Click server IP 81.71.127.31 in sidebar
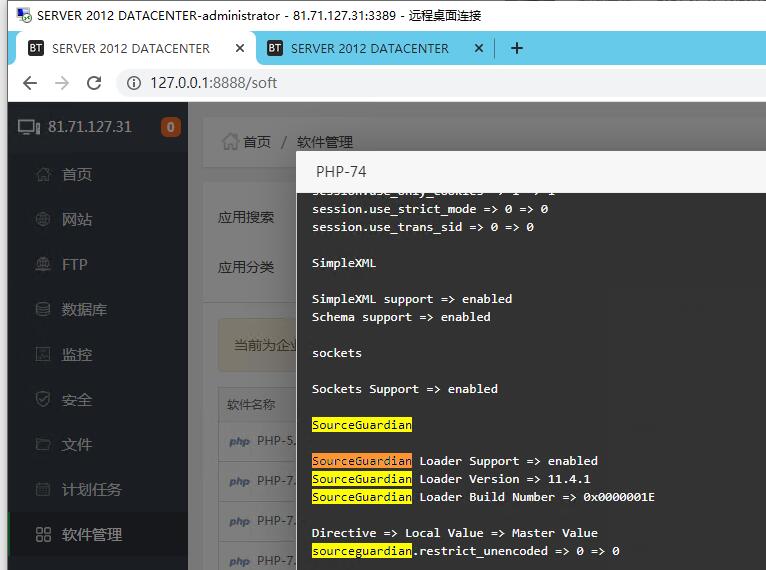The height and width of the screenshot is (570, 766). click(x=89, y=127)
